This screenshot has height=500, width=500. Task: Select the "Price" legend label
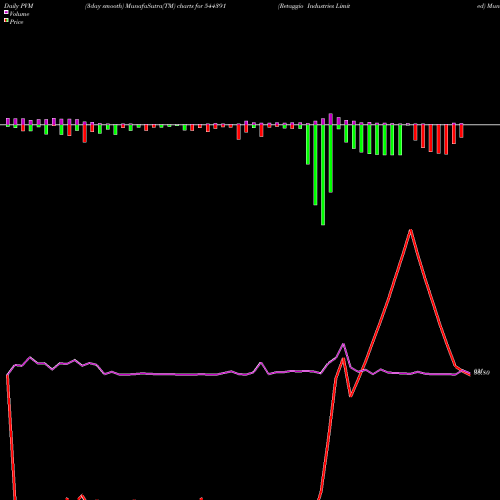click(x=16, y=22)
